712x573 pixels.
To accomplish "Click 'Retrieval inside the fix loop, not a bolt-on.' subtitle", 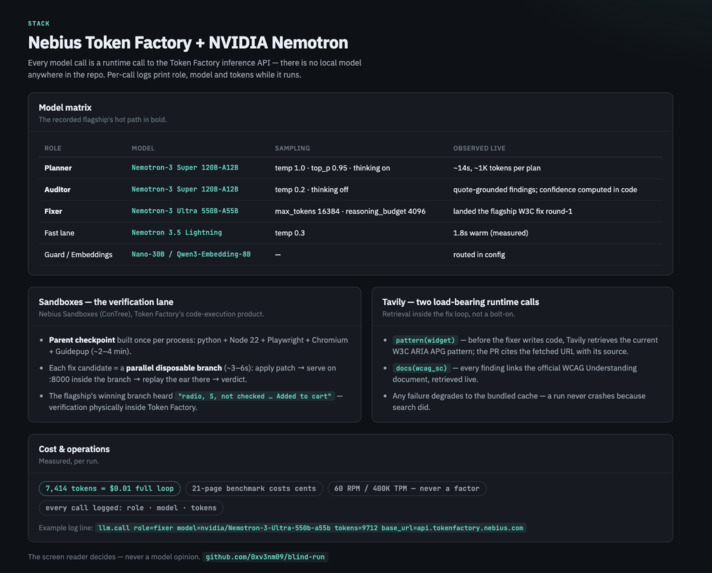I will 449,314.
